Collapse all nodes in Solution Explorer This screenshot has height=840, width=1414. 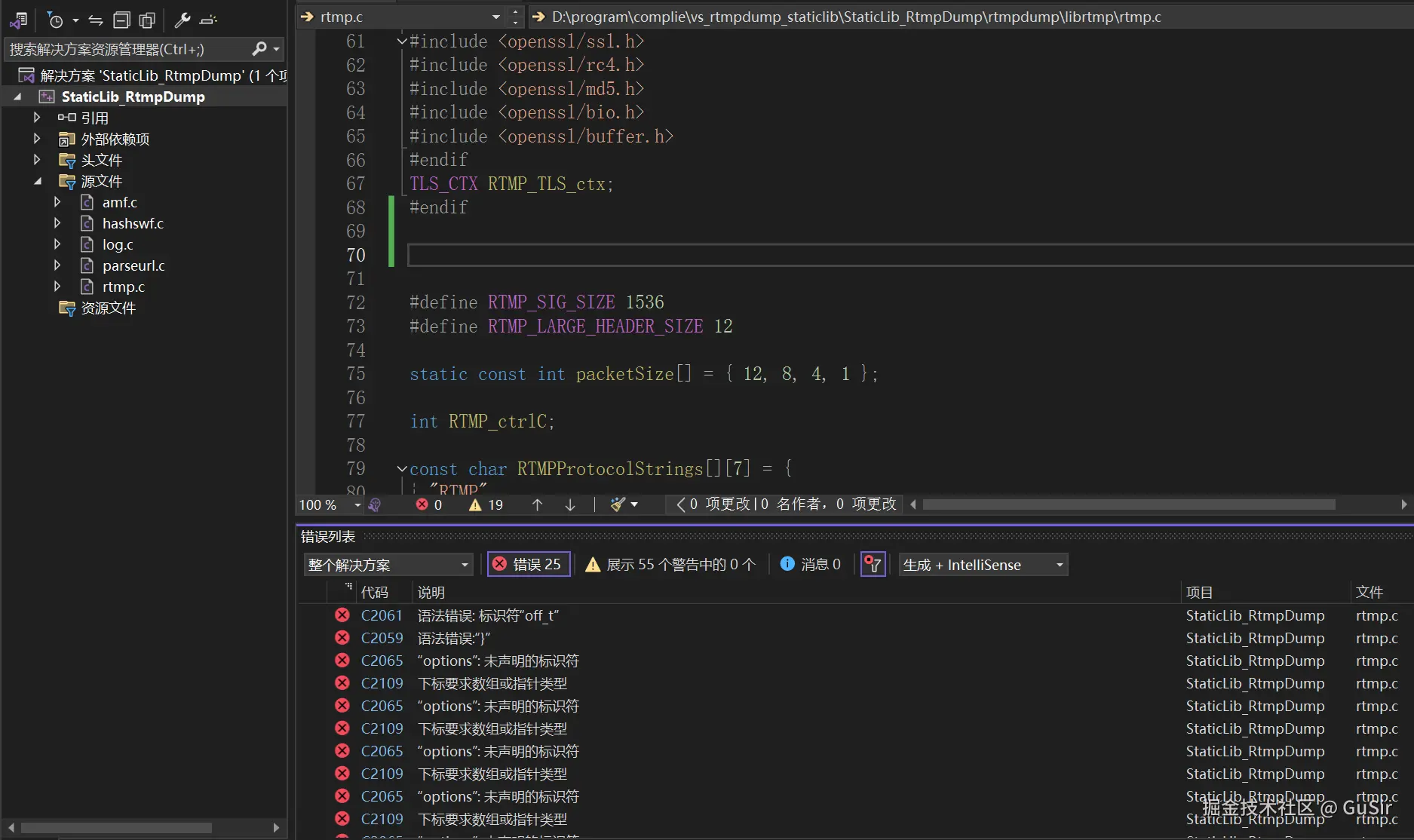(x=121, y=20)
